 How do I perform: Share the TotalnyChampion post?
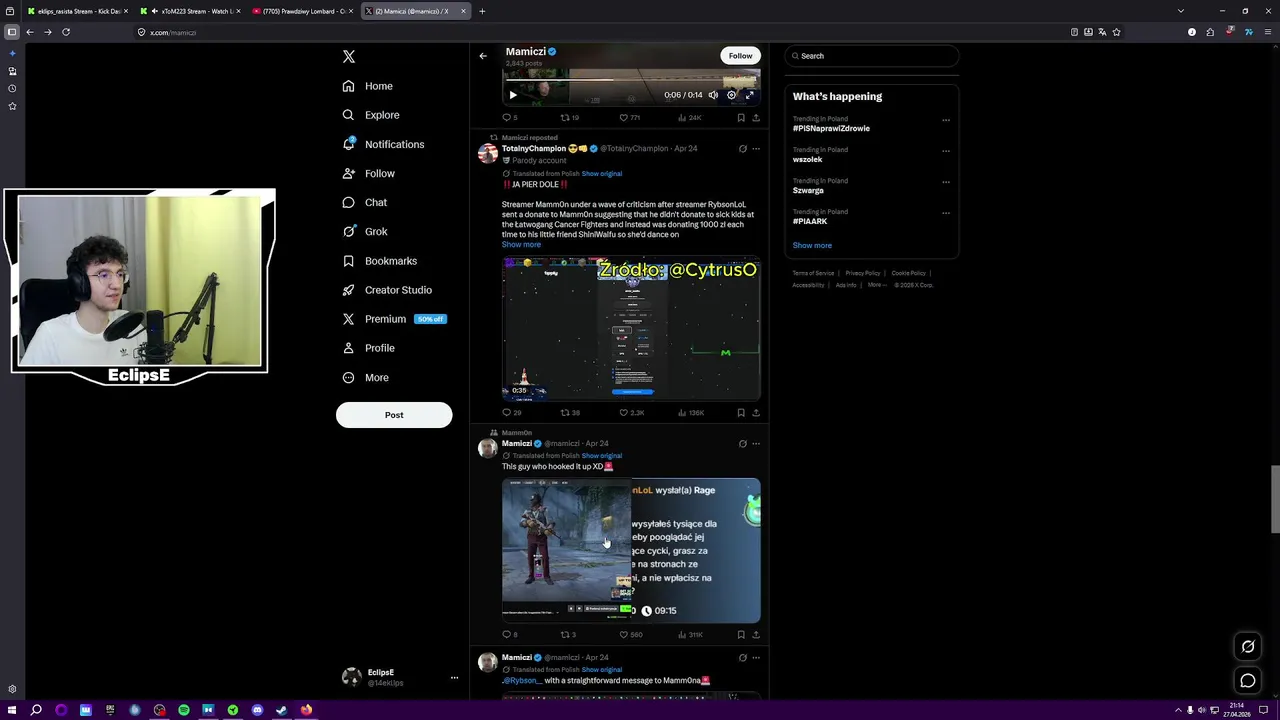click(x=756, y=413)
